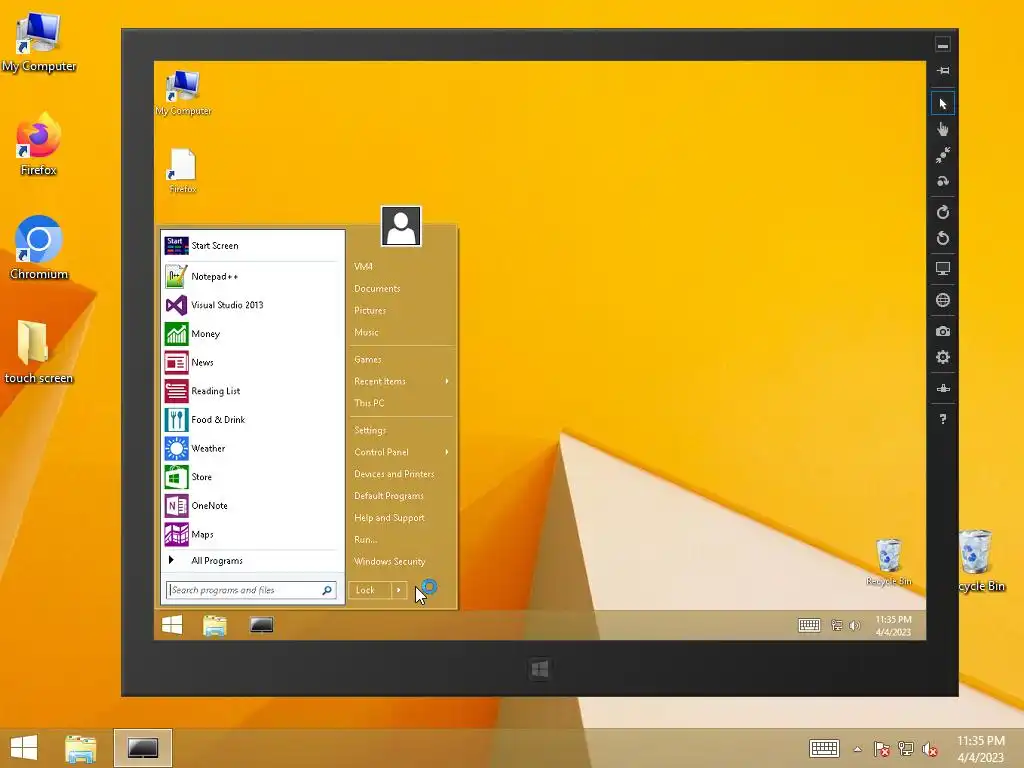Open screenshot settings gear in simulator
Screen dimensions: 1024x768
(942, 357)
